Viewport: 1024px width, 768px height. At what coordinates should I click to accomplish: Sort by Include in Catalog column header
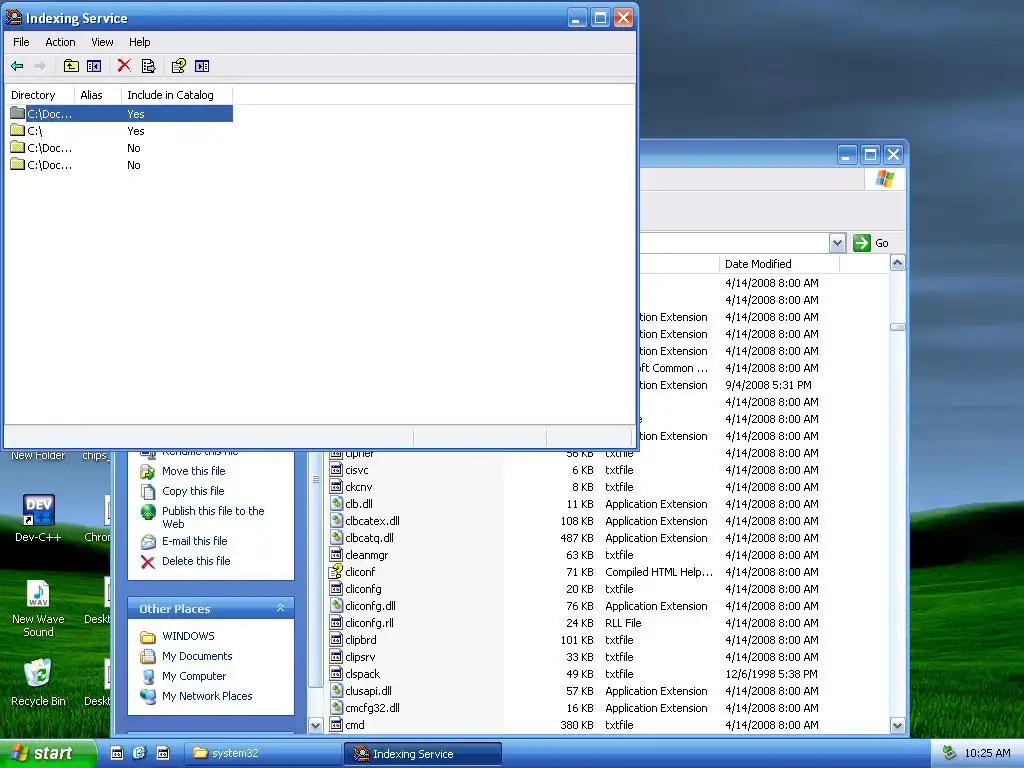pos(176,95)
